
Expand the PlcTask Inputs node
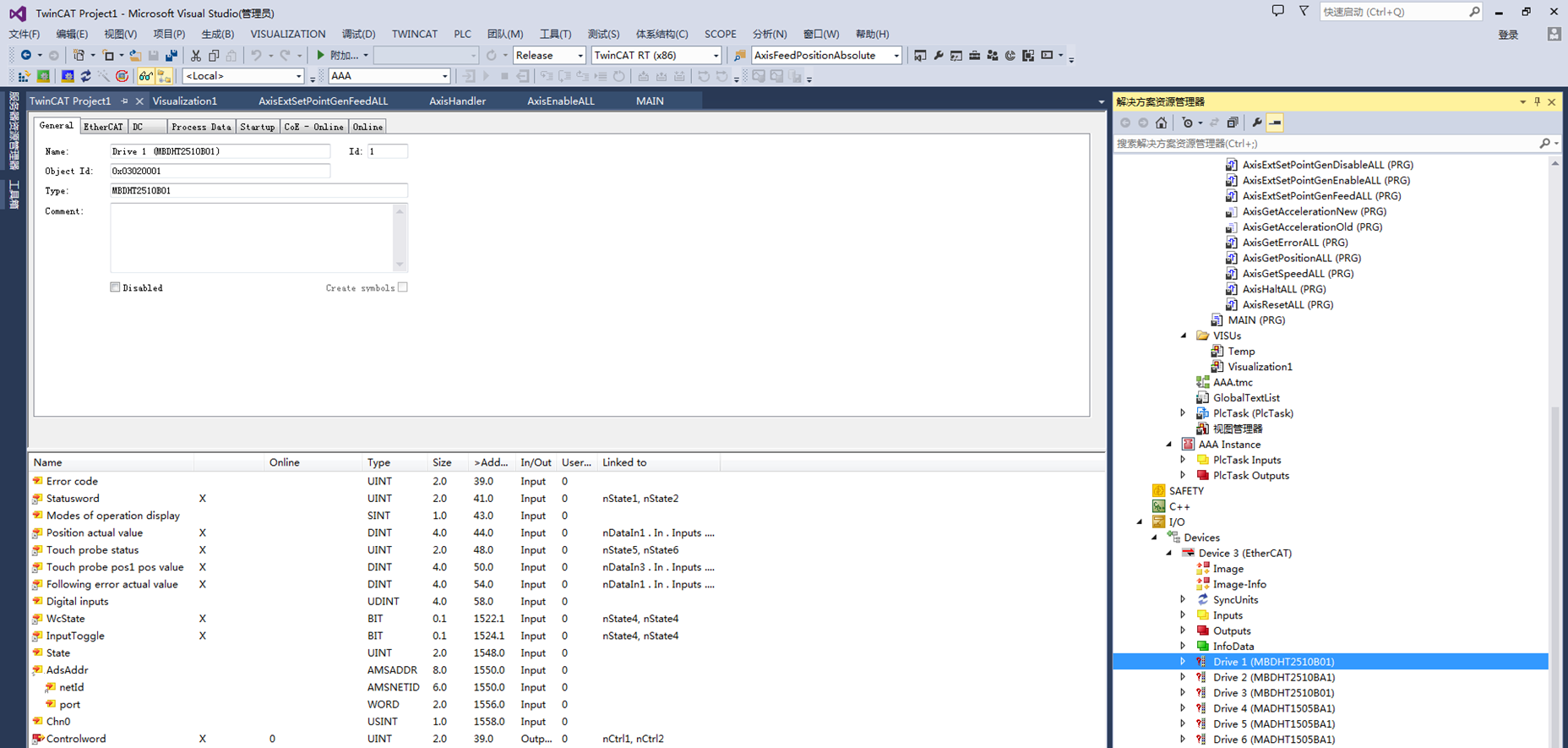tap(1183, 460)
